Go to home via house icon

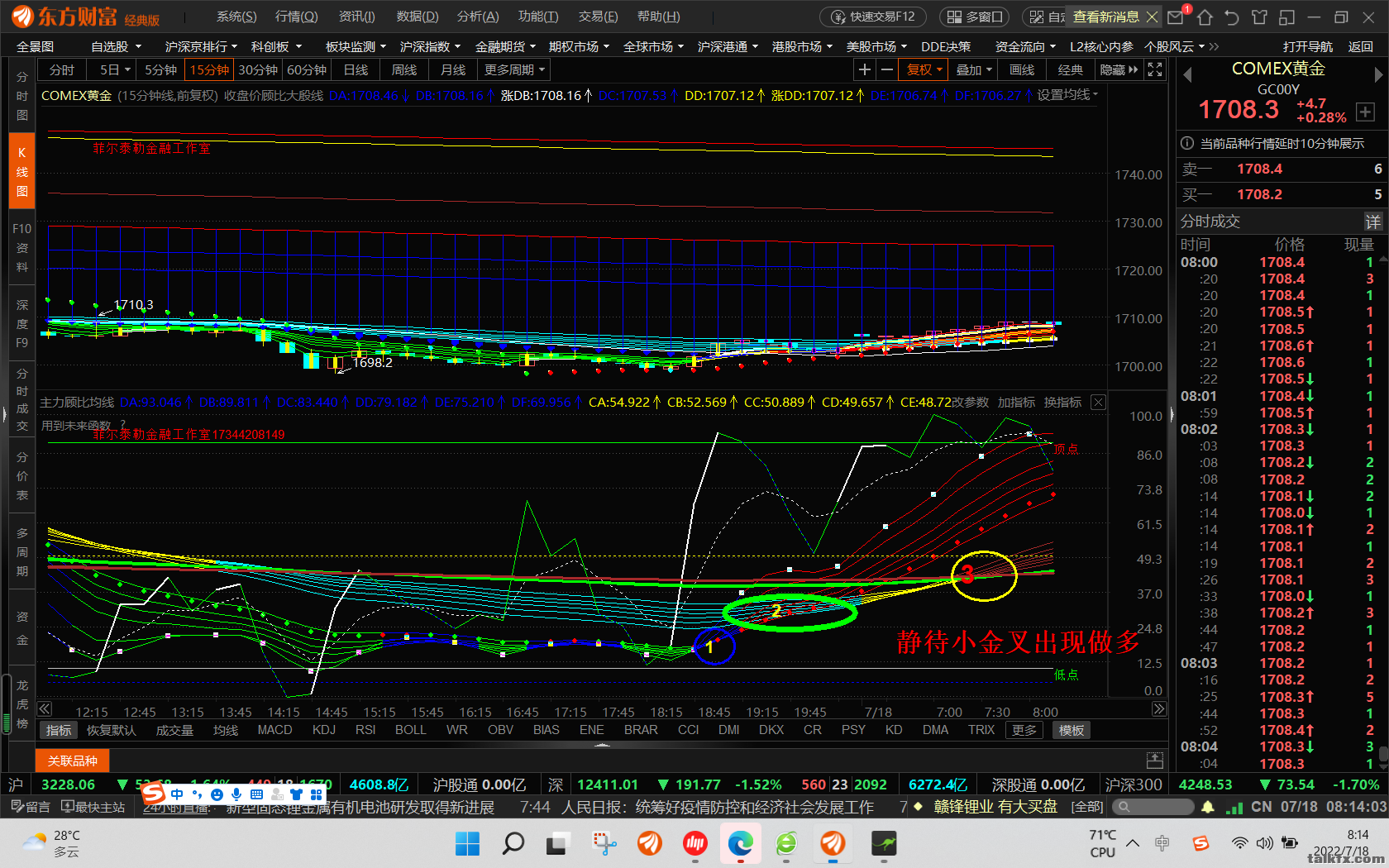tap(1205, 17)
